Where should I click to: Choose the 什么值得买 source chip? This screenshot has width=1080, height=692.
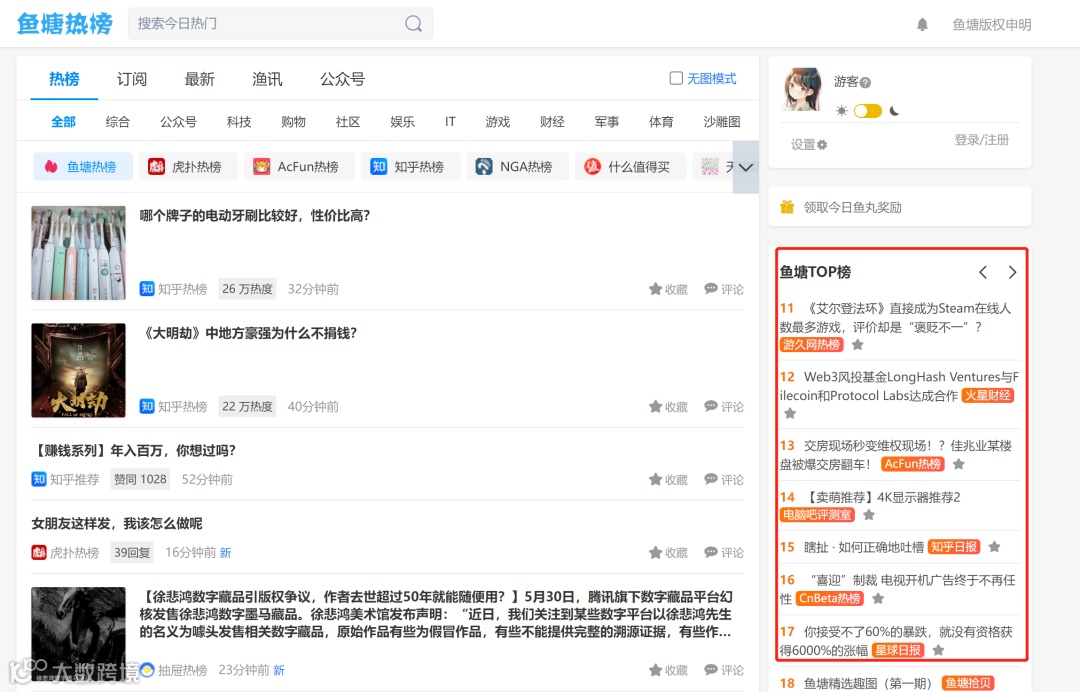point(630,167)
